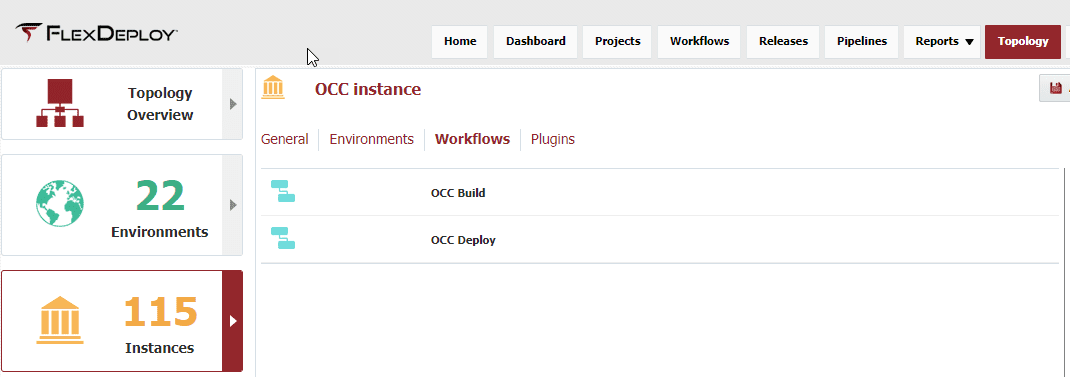Click the vertical scrollbar of workflows list

click(1065, 272)
